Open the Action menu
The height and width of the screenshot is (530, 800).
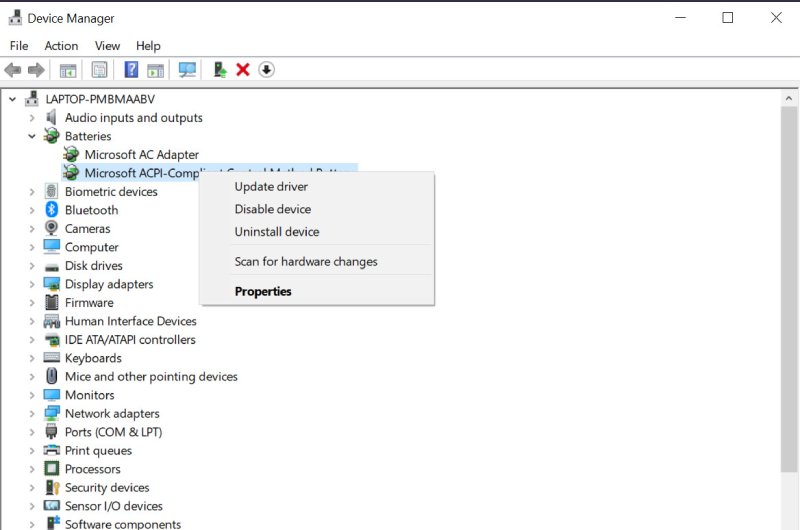click(x=61, y=46)
